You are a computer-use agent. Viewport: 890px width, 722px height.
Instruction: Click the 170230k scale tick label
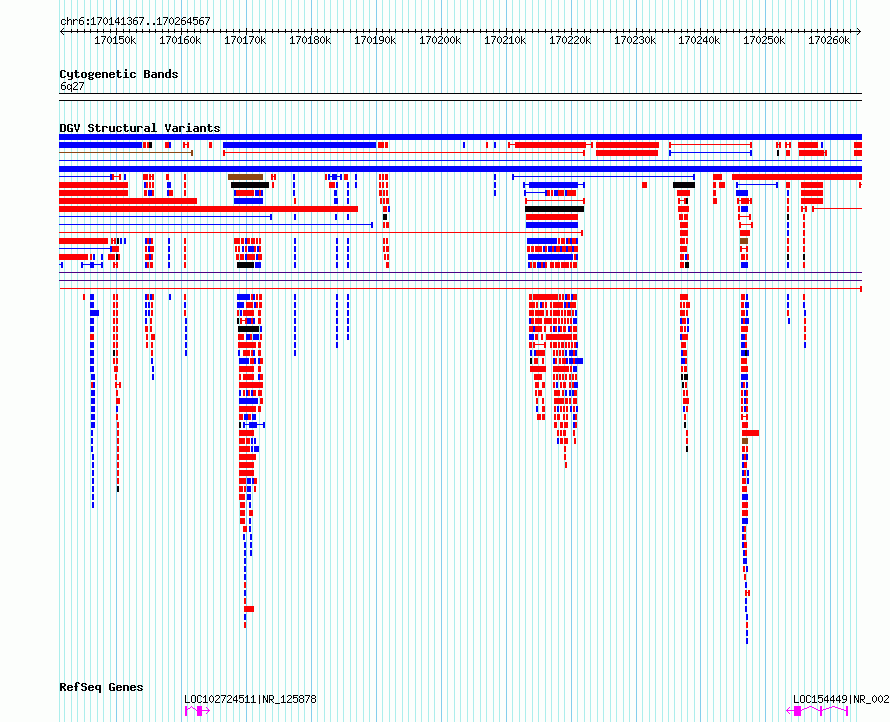635,40
